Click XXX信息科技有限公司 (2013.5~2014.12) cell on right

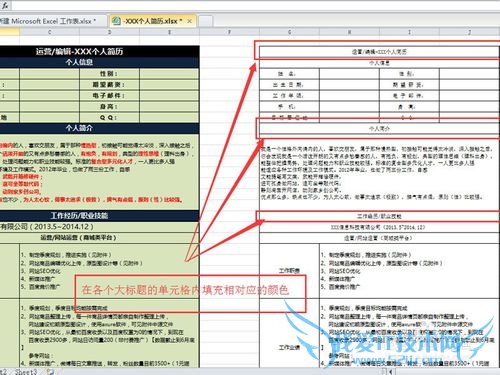pyautogui.click(x=379, y=227)
